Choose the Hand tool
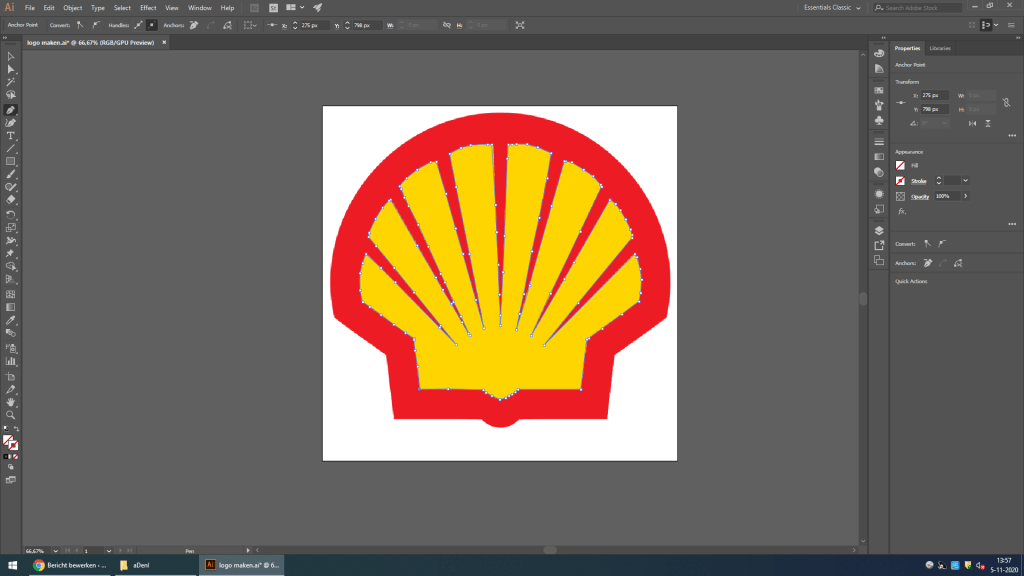 pos(11,402)
